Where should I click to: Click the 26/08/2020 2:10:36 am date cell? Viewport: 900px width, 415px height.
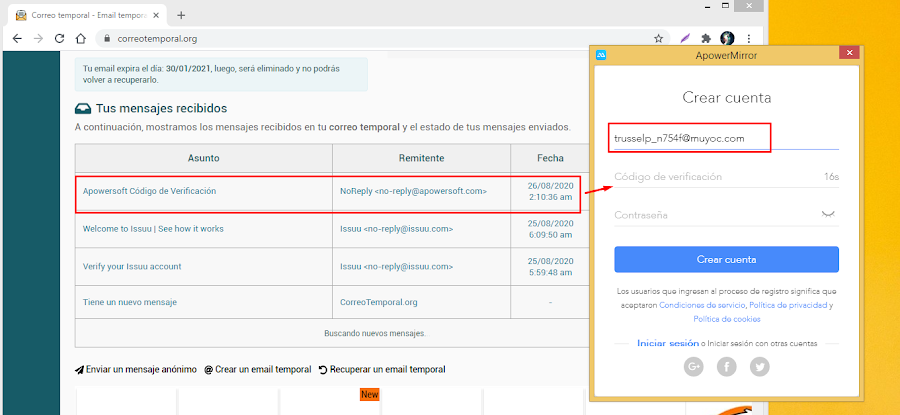point(550,191)
